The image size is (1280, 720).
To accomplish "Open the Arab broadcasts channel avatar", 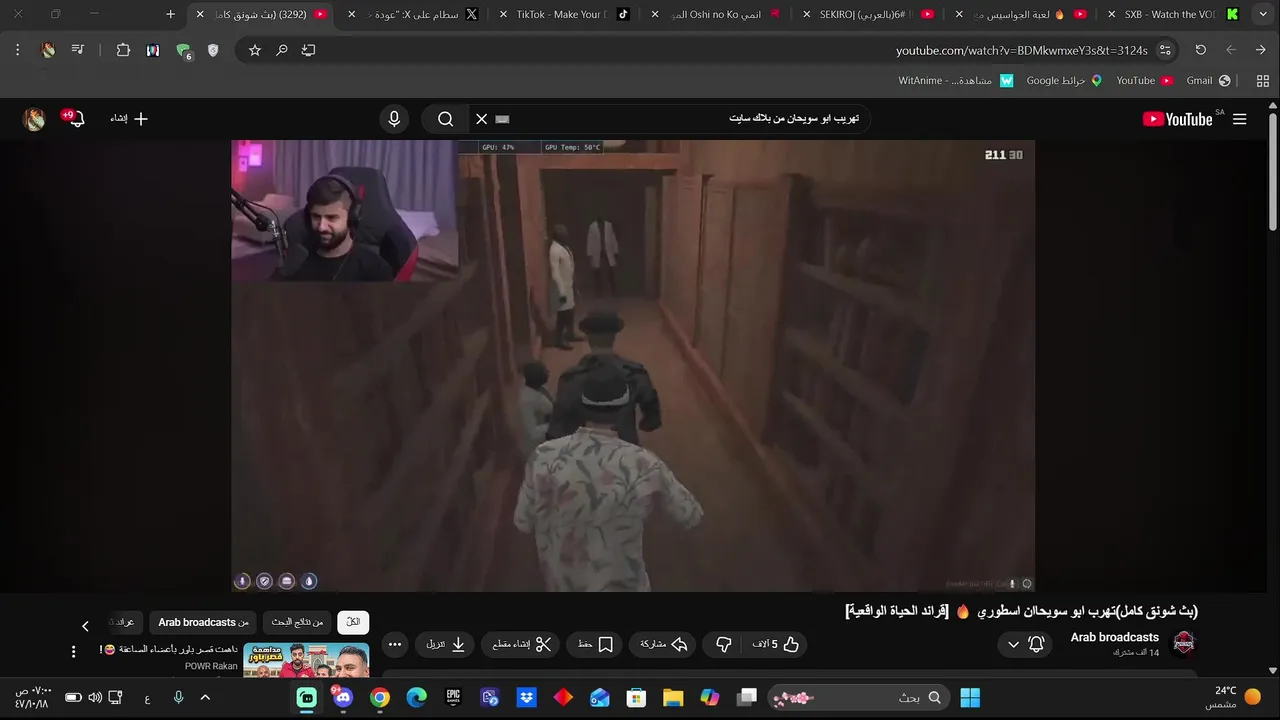I will tap(1184, 642).
